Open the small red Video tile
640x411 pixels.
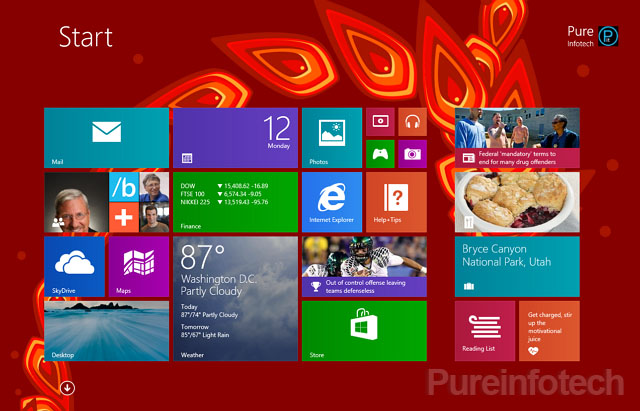coord(380,122)
